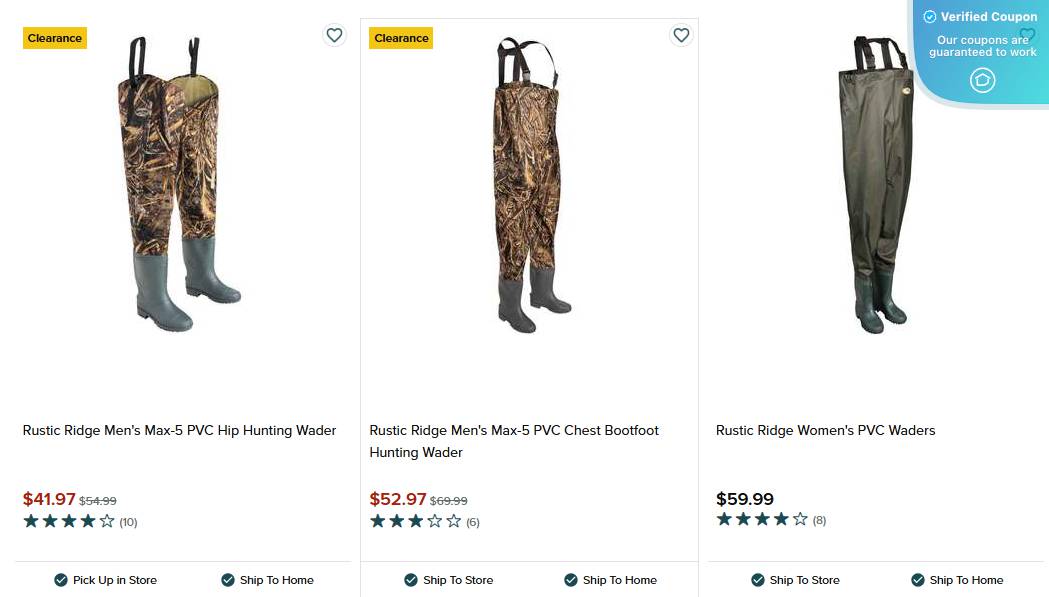Click the (8) reviews count on women's waders

pyautogui.click(x=819, y=519)
